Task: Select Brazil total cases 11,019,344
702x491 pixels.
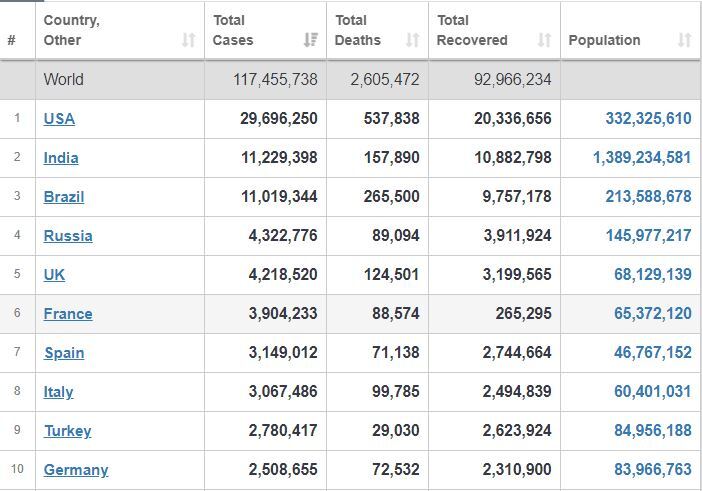Action: coord(279,196)
